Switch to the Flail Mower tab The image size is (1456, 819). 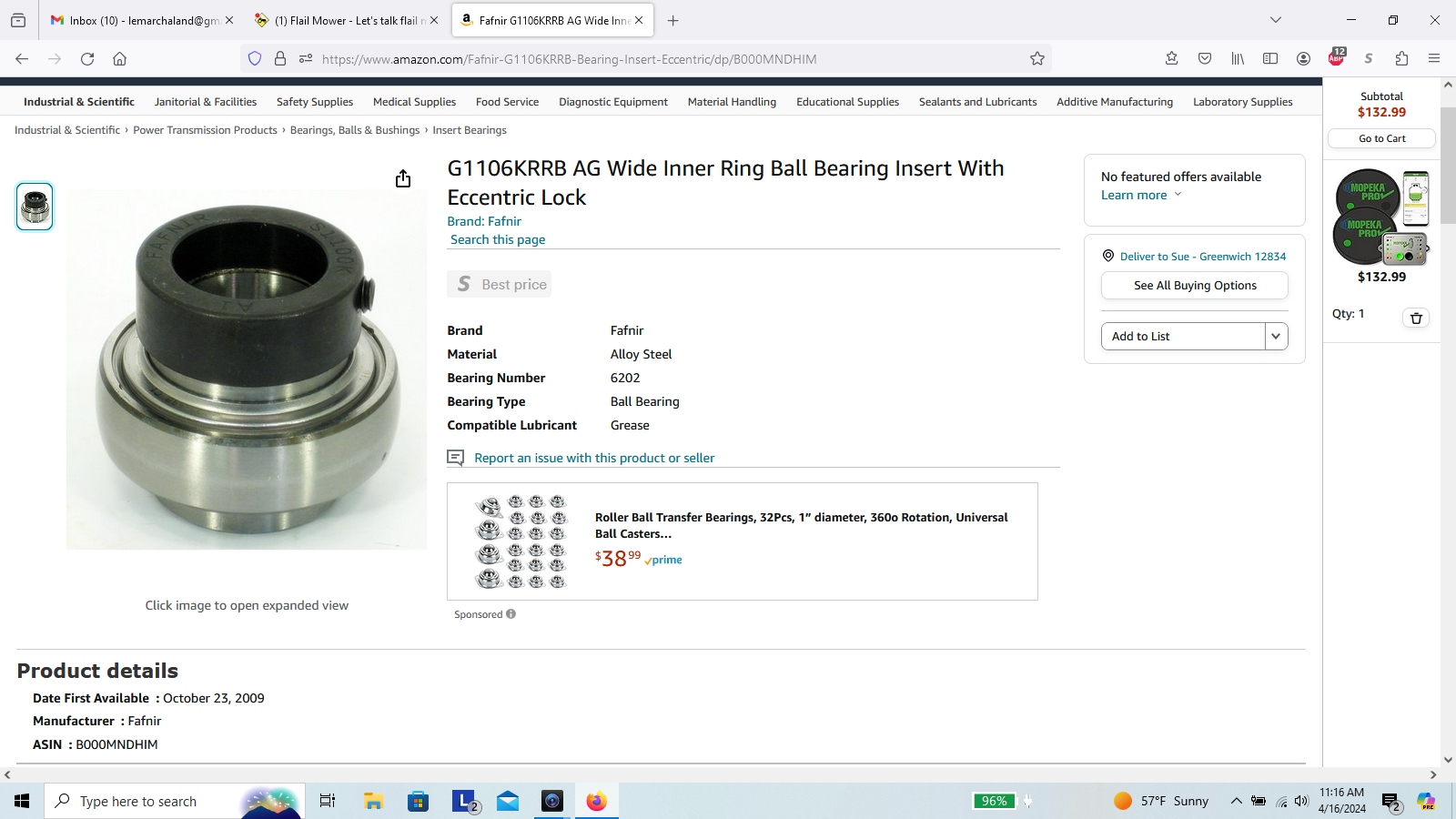point(346,20)
